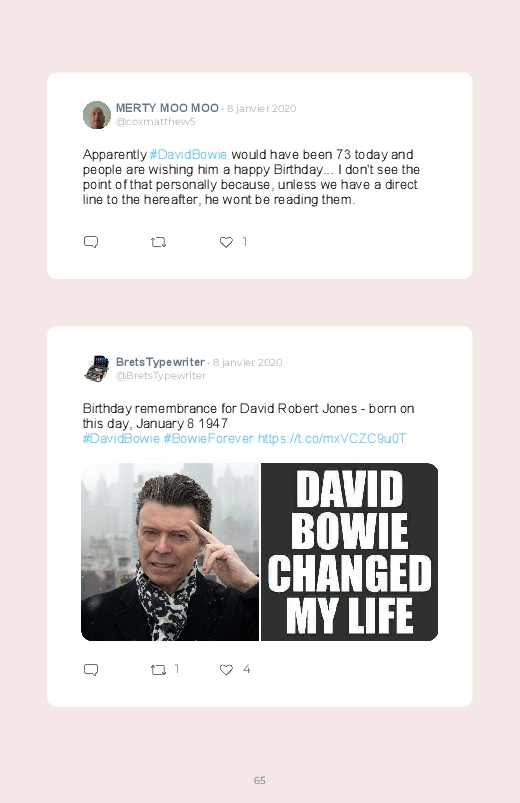This screenshot has height=803, width=520.
Task: Open MERTY MOO MOO profile avatar
Action: point(97,115)
